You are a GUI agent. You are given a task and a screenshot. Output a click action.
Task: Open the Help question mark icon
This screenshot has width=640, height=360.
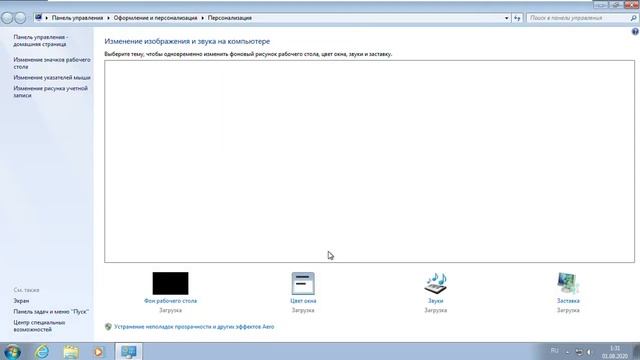[x=635, y=31]
